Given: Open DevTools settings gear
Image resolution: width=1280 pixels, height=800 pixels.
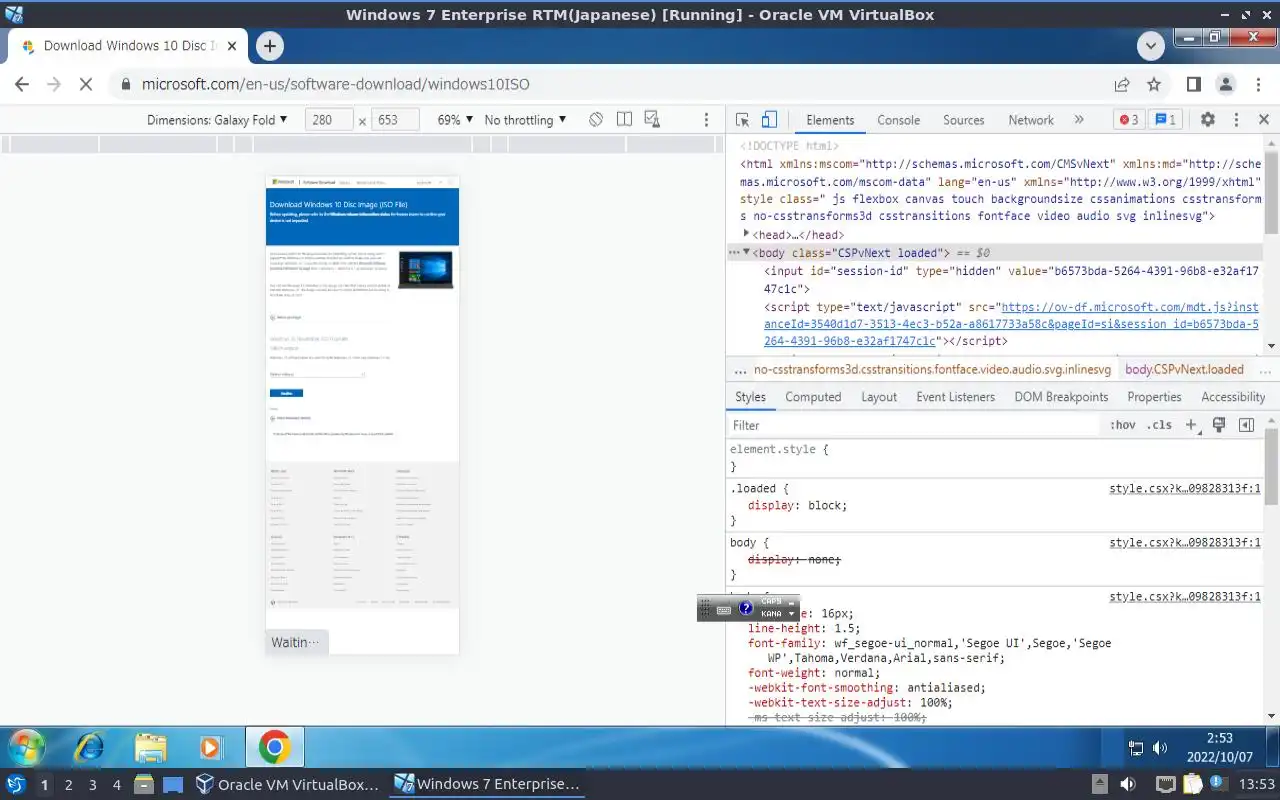Looking at the screenshot, I should tap(1208, 120).
